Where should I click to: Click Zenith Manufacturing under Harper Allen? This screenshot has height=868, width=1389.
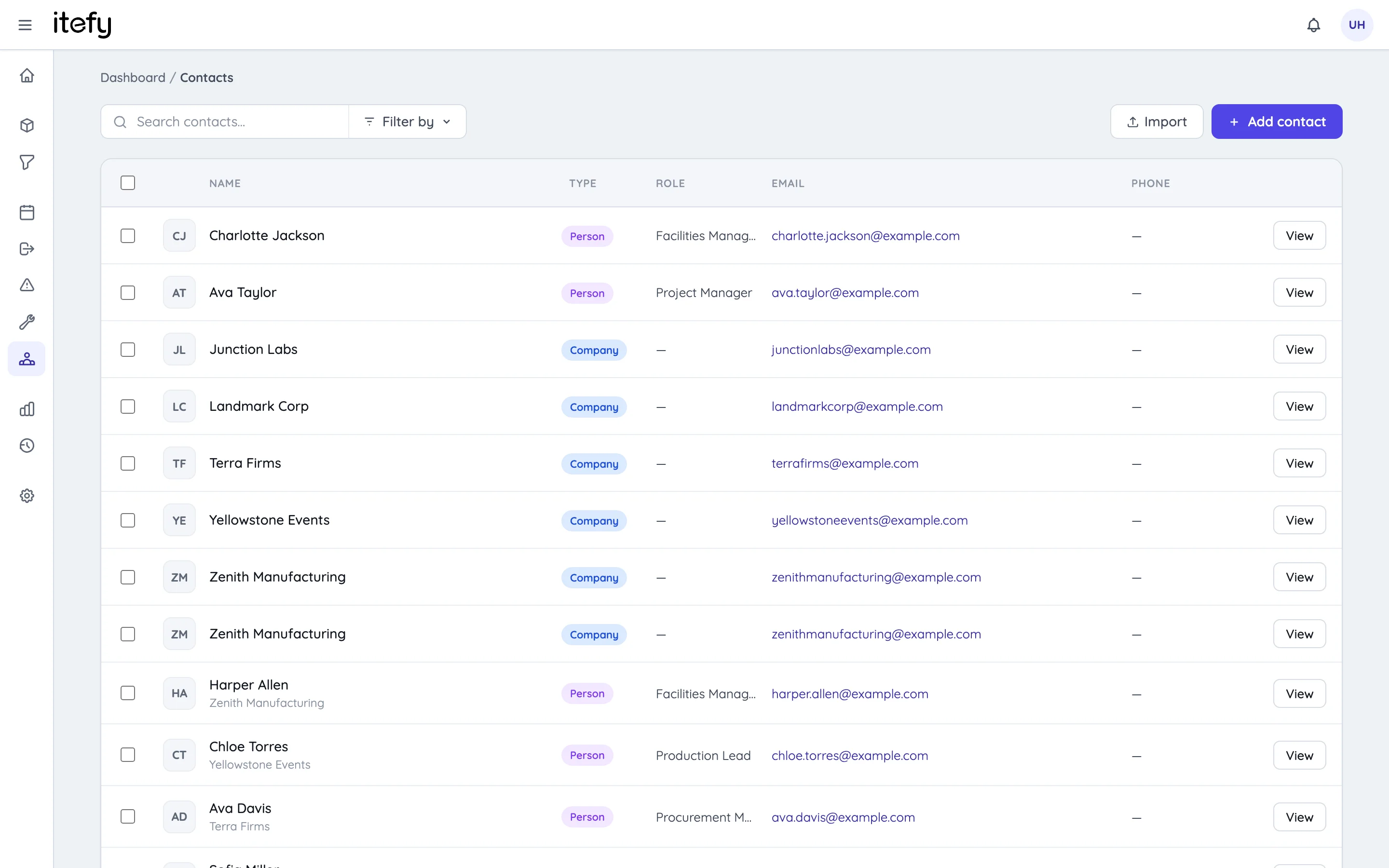click(x=266, y=703)
